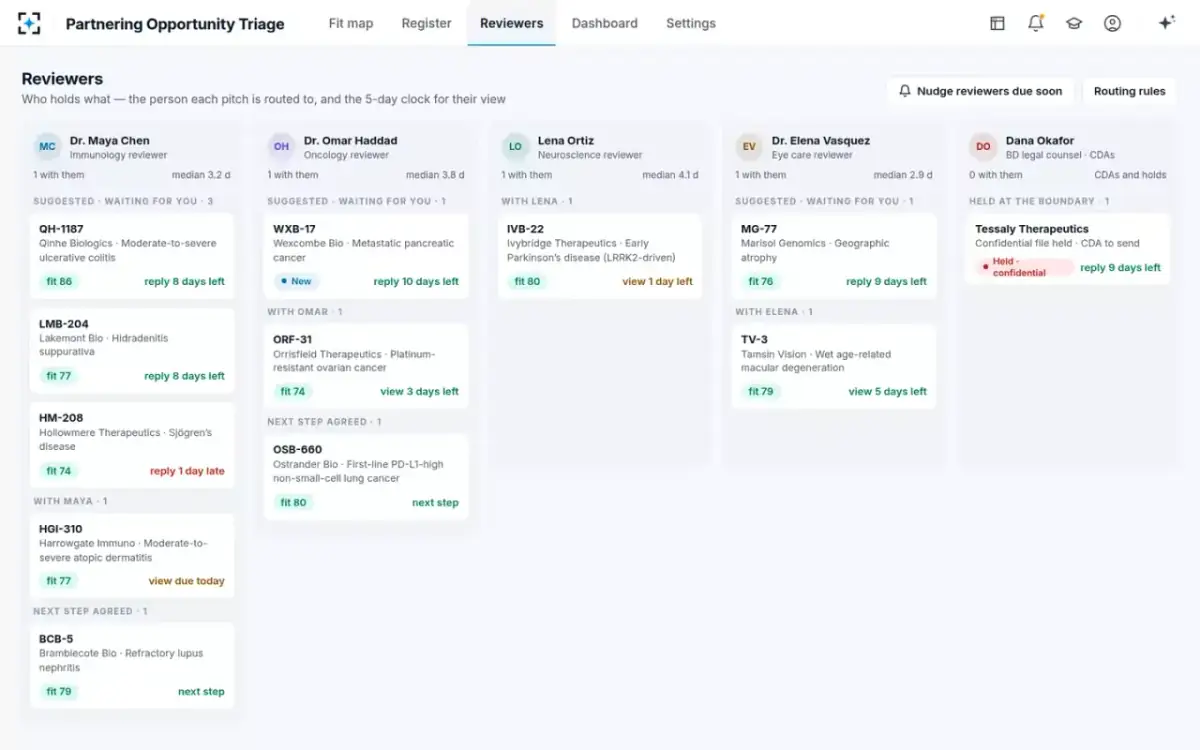Viewport: 1200px width, 750px height.
Task: Click "view due today" status text
Action: point(187,581)
